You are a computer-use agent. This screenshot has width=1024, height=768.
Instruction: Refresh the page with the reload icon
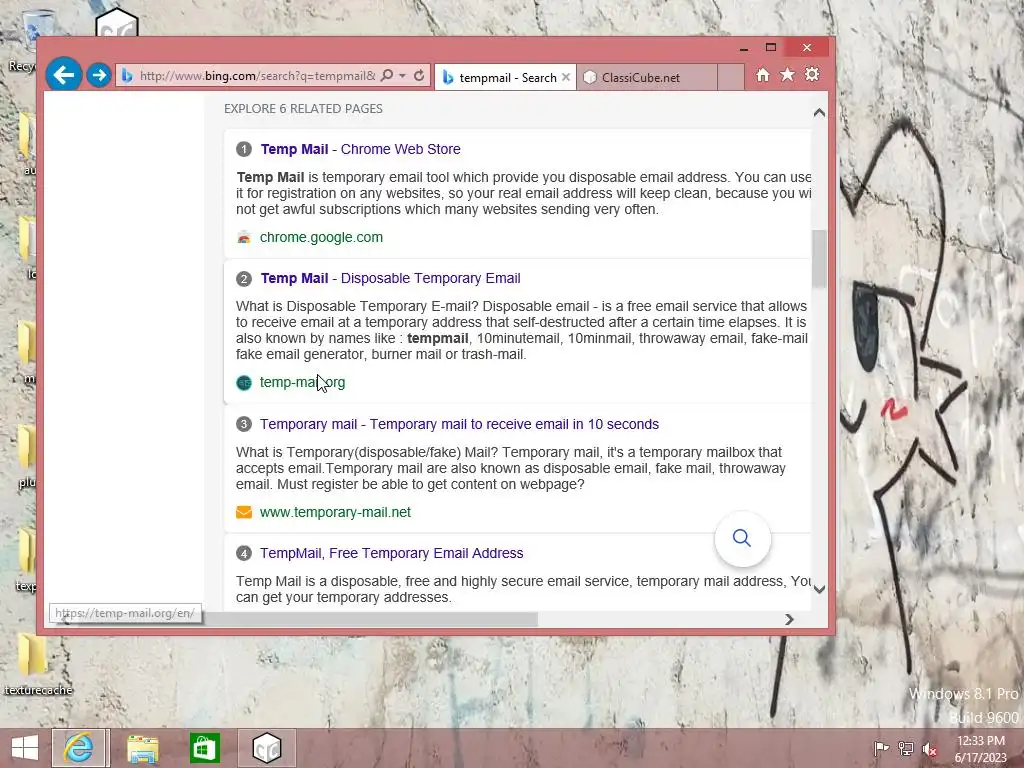(419, 76)
